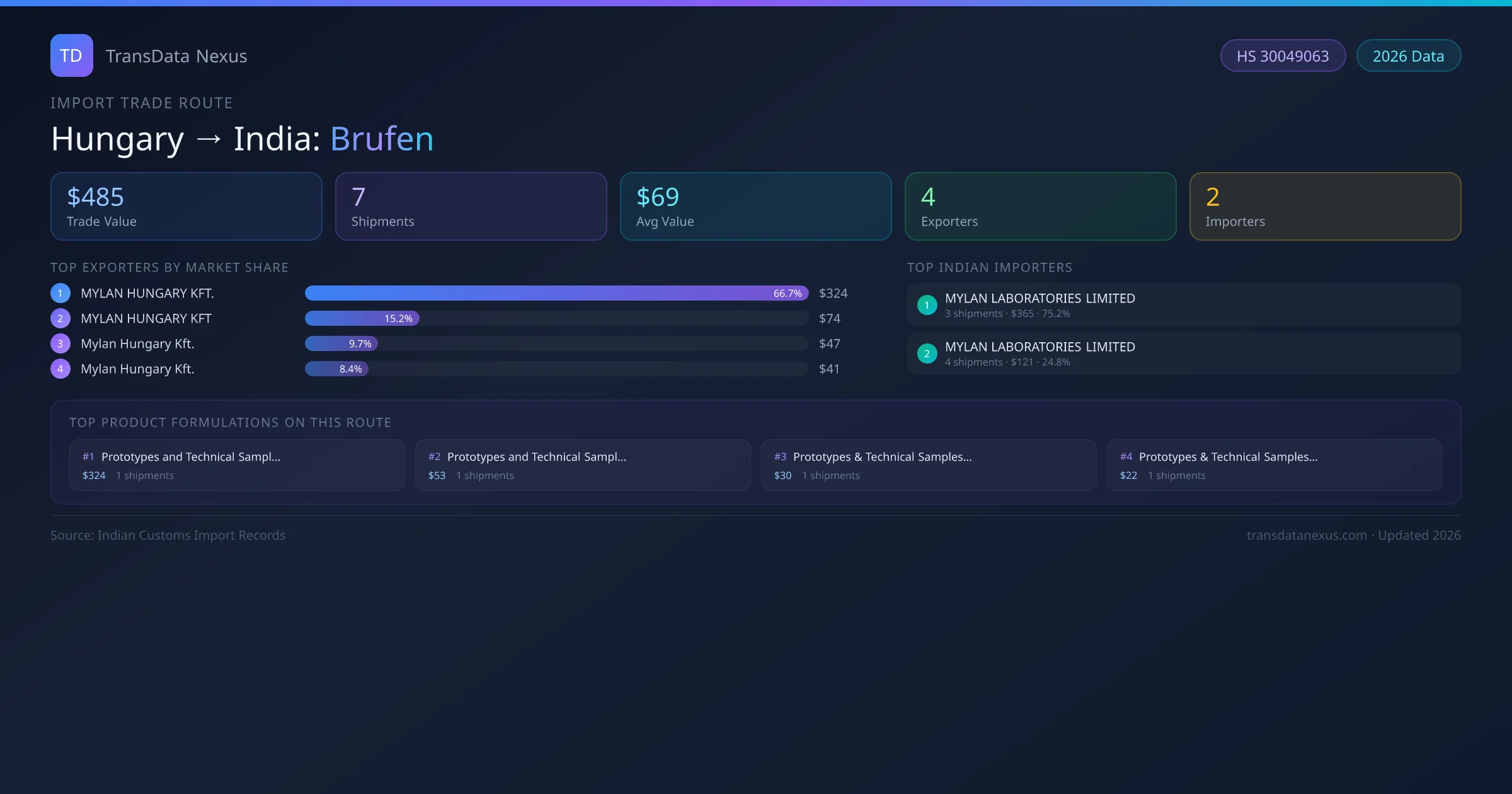Open the $485 Trade Value card
The image size is (1512, 794).
[186, 206]
